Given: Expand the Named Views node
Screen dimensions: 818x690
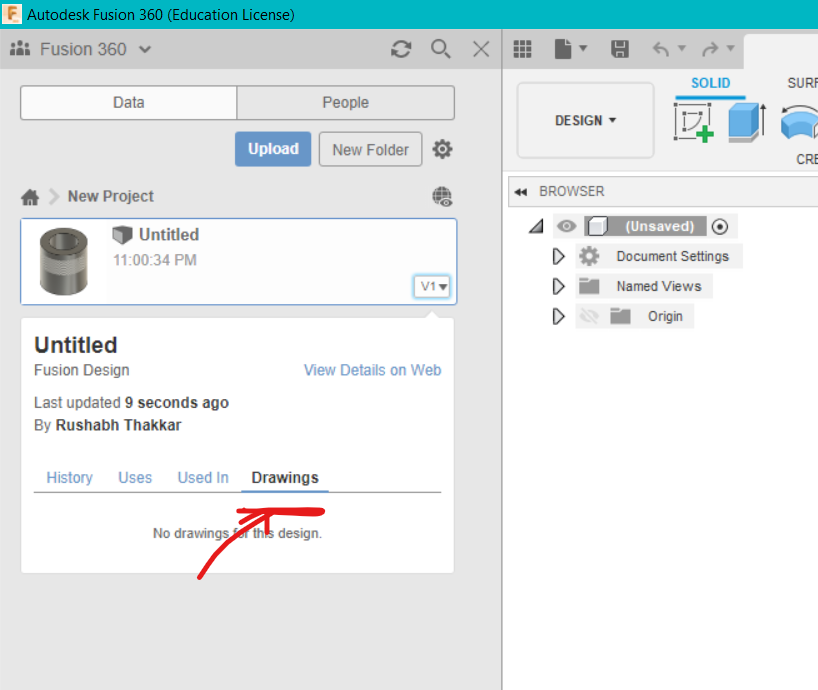Looking at the screenshot, I should pyautogui.click(x=558, y=286).
